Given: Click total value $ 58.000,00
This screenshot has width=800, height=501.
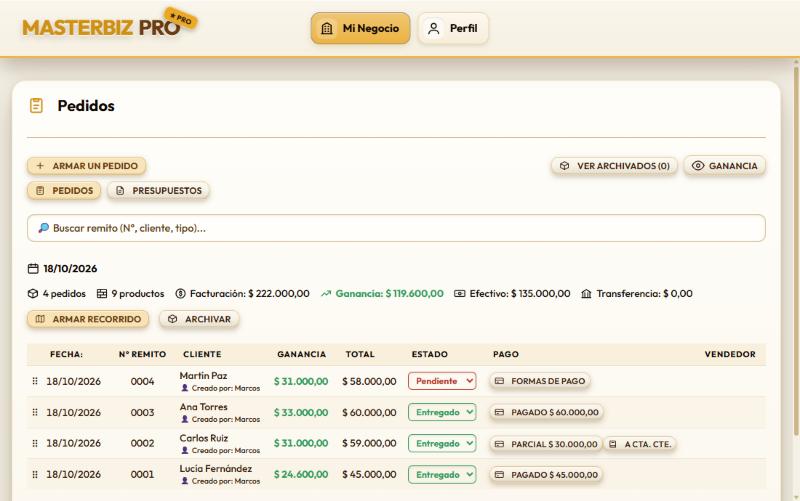Looking at the screenshot, I should pyautogui.click(x=369, y=381).
